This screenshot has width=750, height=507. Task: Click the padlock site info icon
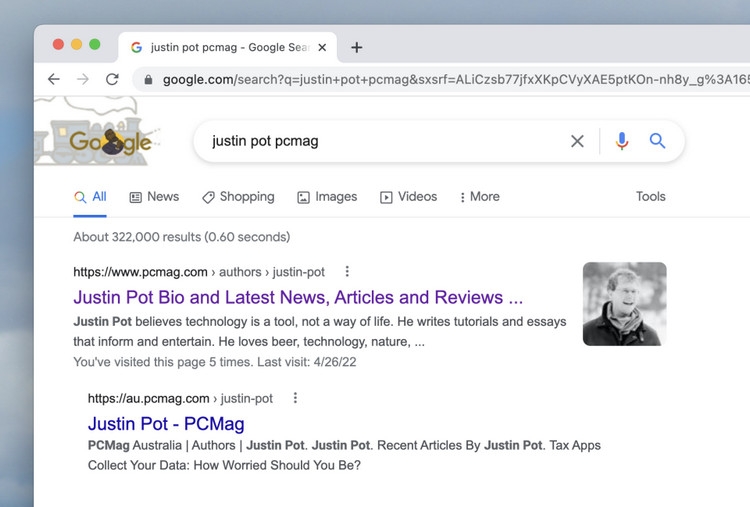coord(148,79)
